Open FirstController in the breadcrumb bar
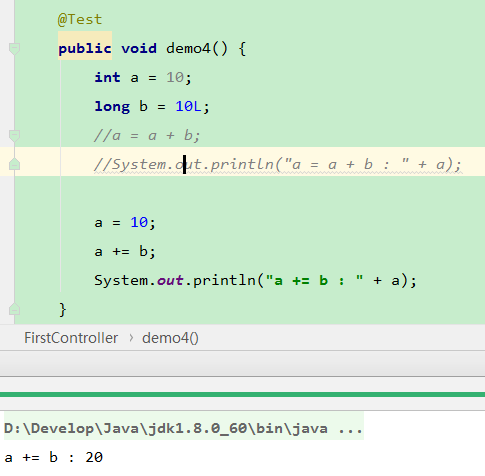 click(x=71, y=338)
